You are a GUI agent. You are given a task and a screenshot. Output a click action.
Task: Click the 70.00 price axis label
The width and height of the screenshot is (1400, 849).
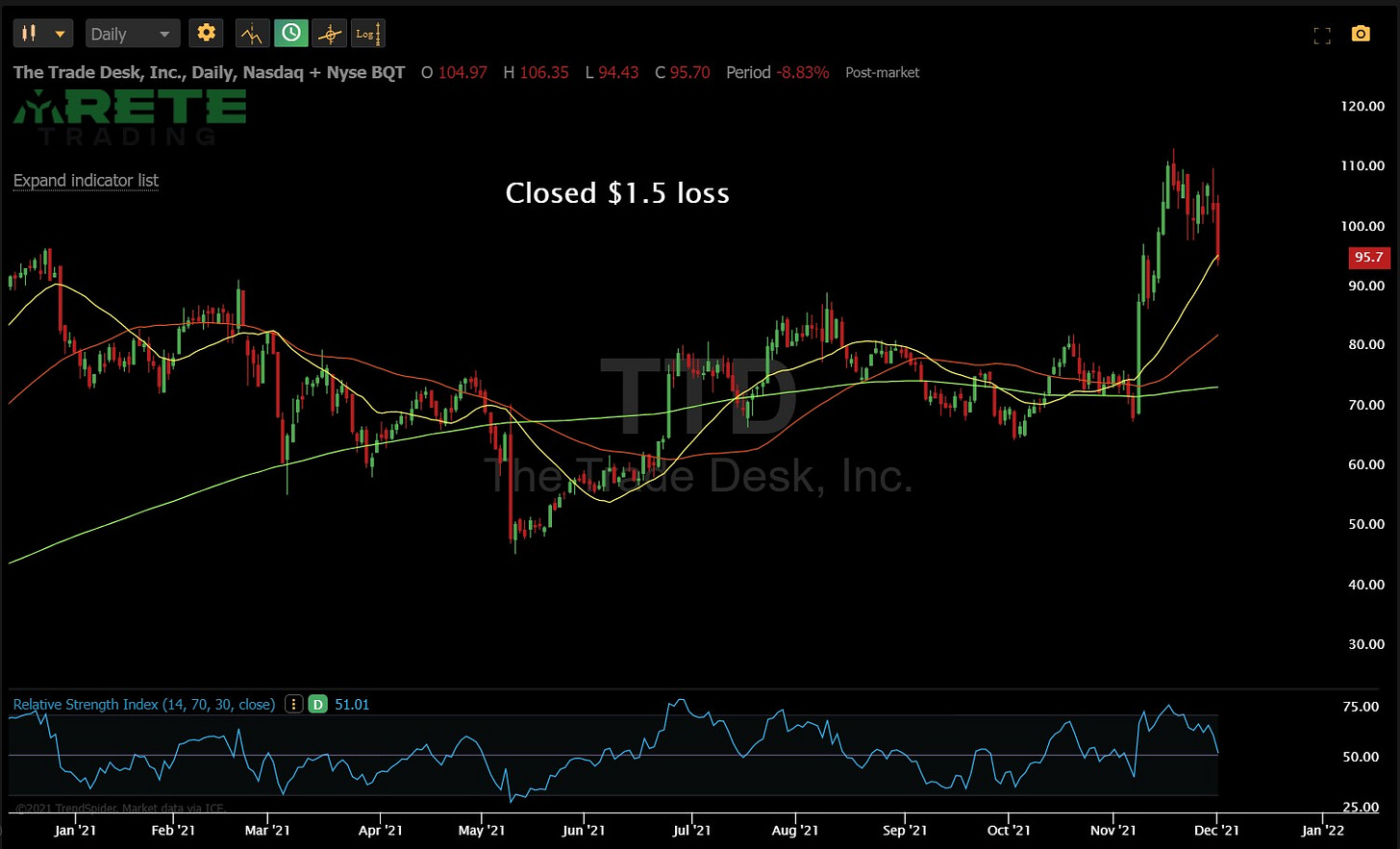[1366, 405]
